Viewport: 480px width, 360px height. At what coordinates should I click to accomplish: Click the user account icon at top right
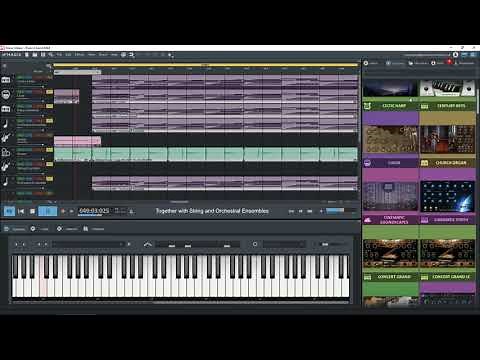tap(455, 54)
